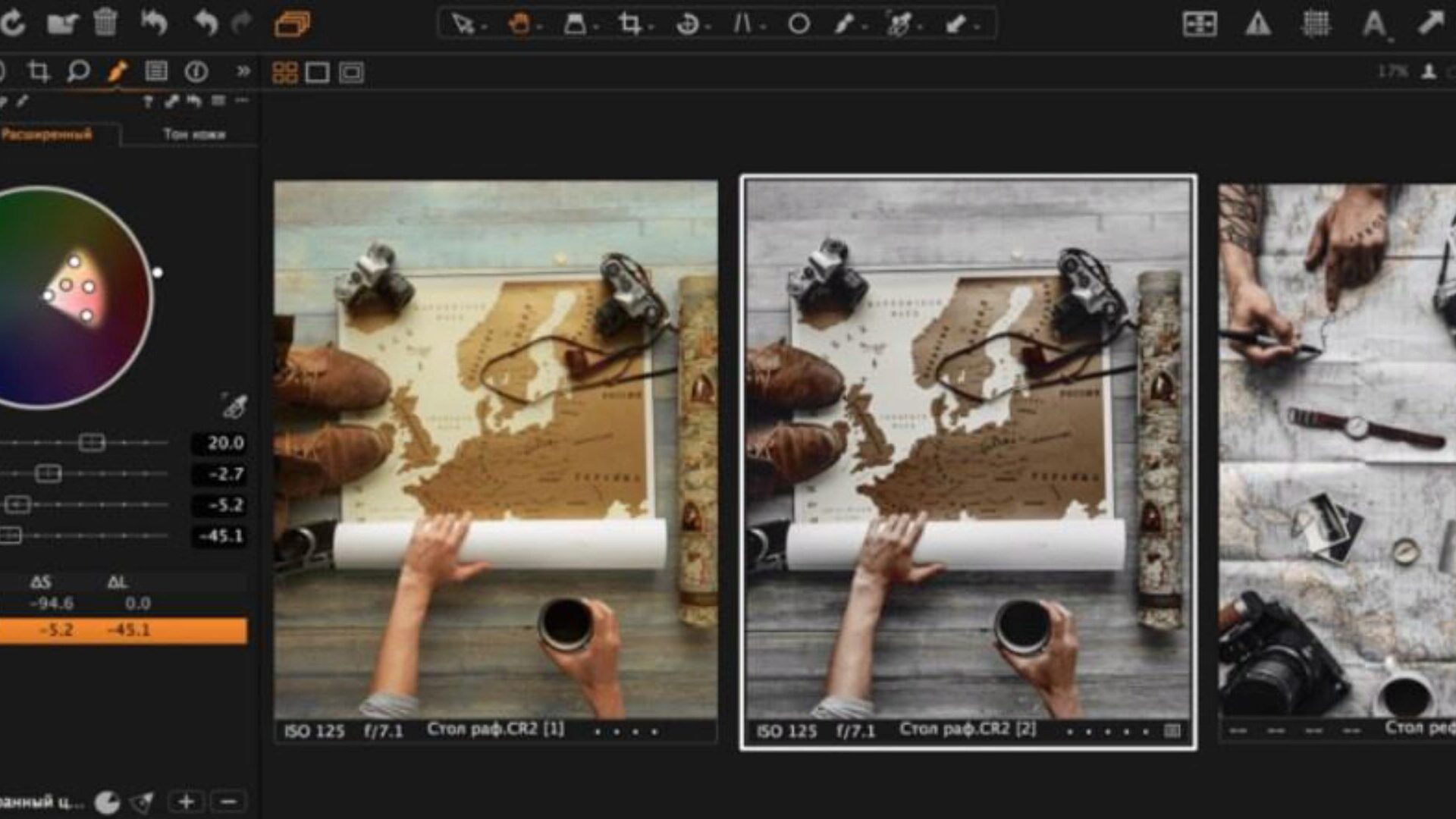Screen dimensions: 1456x819
Task: Toggle multi-view grid viewer mode
Action: (x=284, y=73)
